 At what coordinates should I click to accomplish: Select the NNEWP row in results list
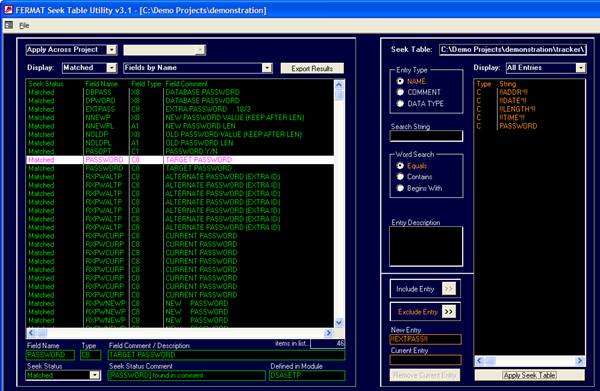[180, 118]
